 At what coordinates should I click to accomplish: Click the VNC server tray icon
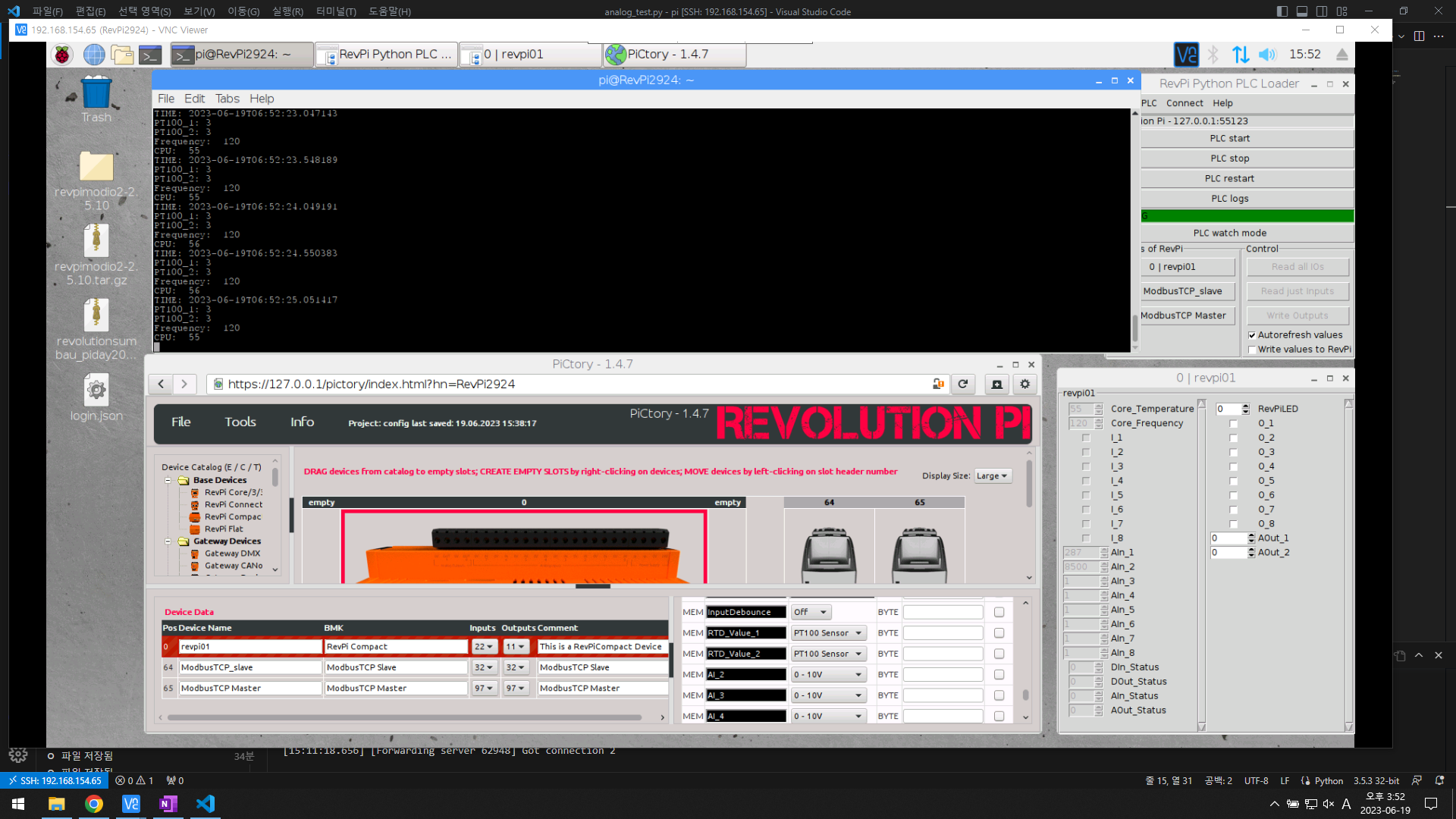coord(1186,55)
